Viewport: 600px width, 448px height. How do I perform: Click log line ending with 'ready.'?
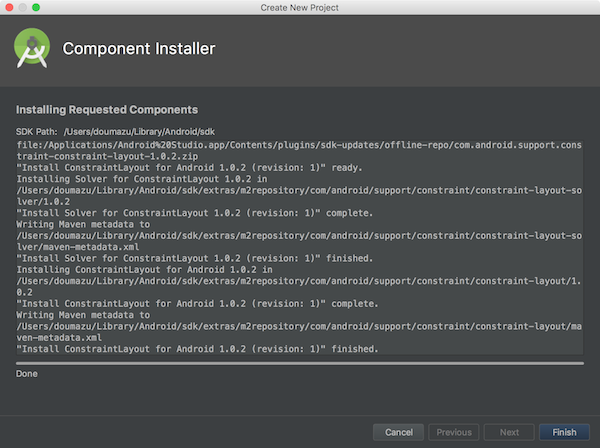pos(189,168)
